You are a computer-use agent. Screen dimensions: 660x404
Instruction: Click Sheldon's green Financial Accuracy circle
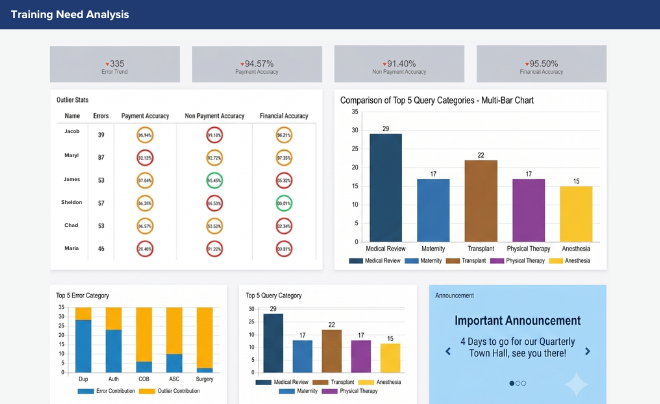284,203
